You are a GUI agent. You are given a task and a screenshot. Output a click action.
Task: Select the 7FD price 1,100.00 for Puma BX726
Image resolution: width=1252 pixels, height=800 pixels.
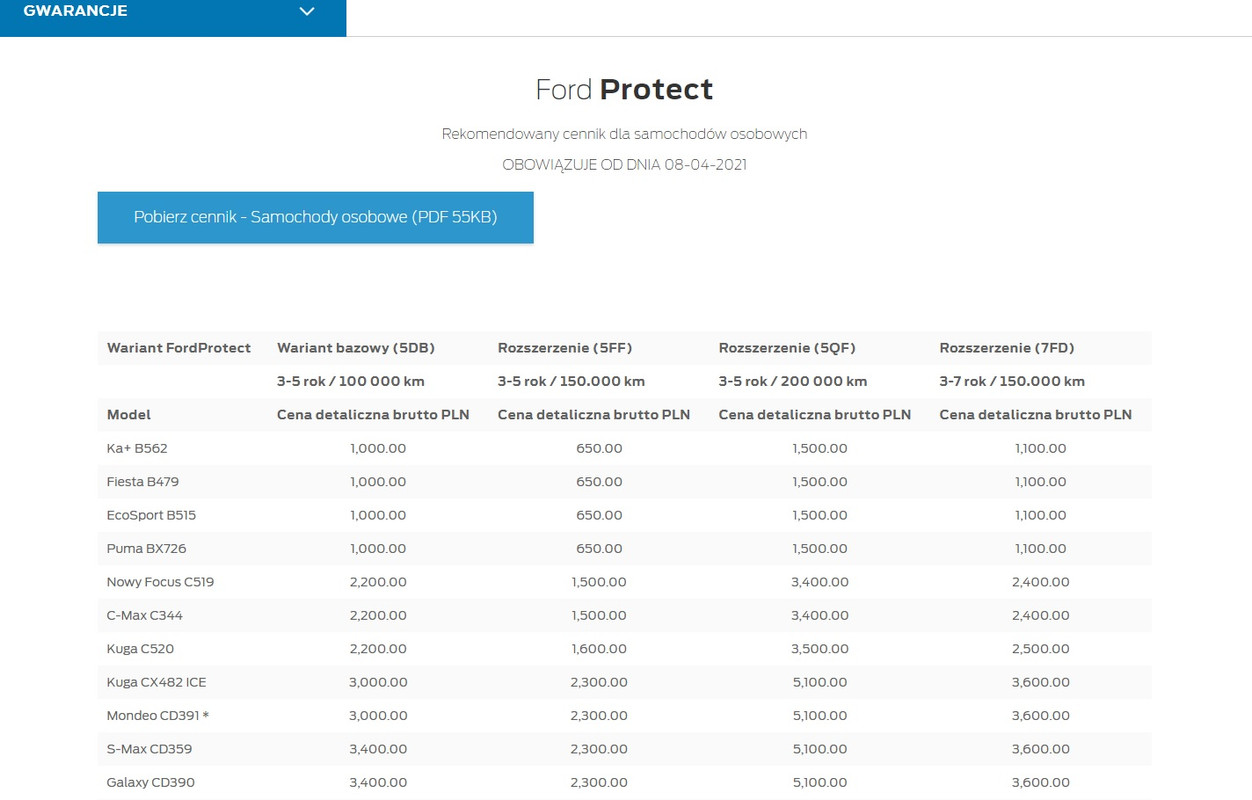[x=1041, y=548]
